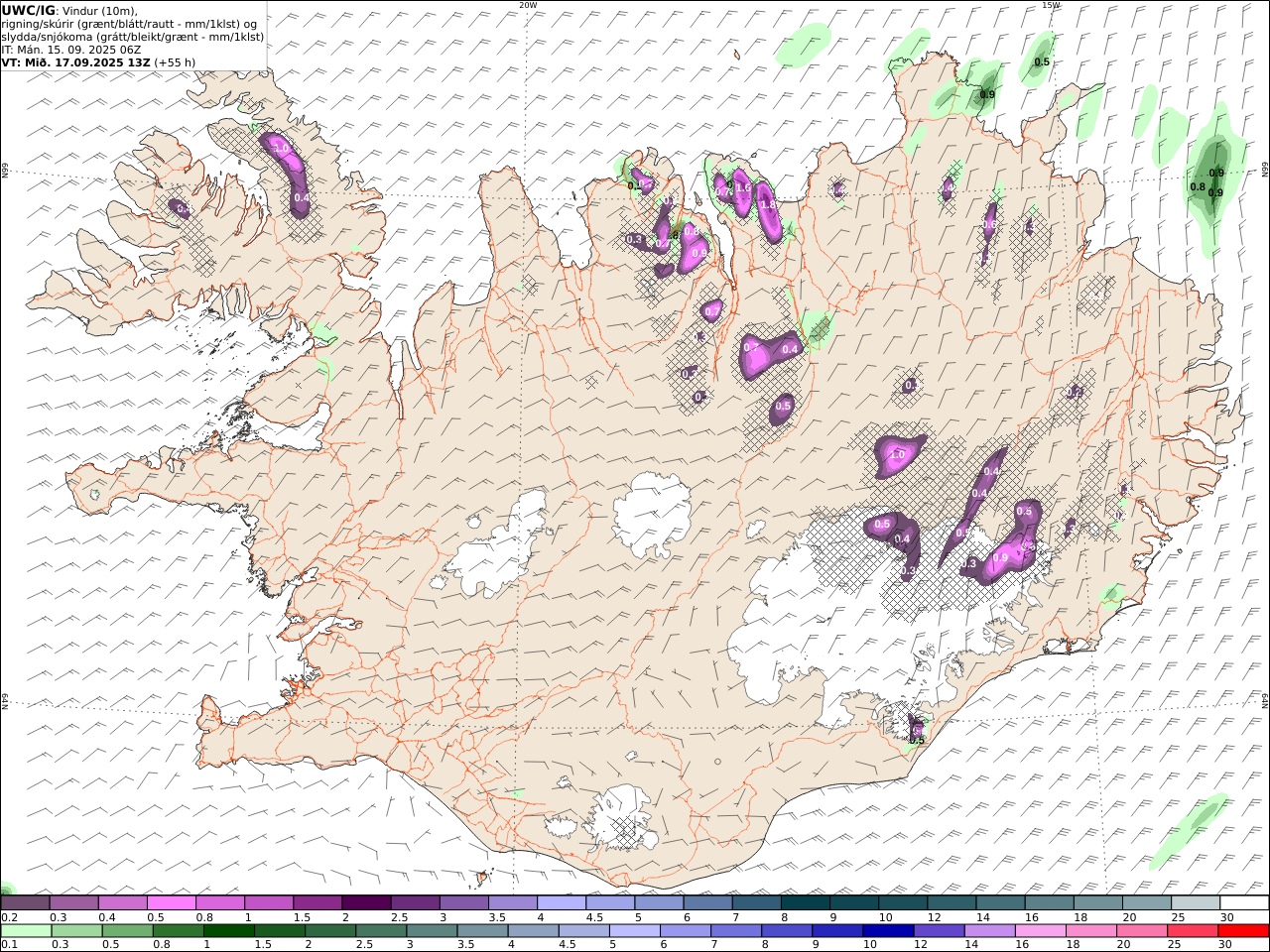Pick the bright pink 0.5–0.8 swatch, upper legend
This screenshot has width=1270, height=952.
171,902
